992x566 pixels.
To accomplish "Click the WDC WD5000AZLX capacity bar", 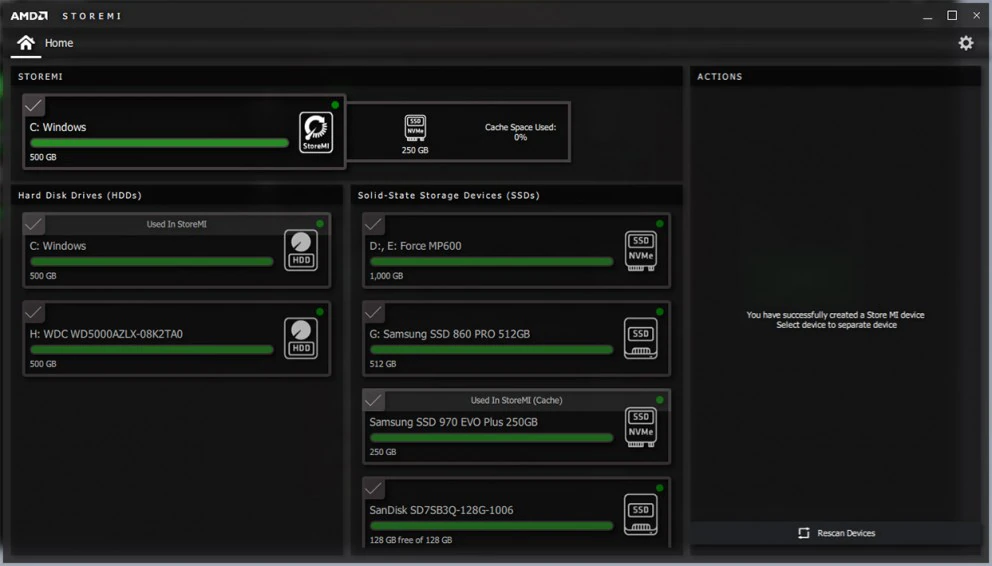I will 152,349.
